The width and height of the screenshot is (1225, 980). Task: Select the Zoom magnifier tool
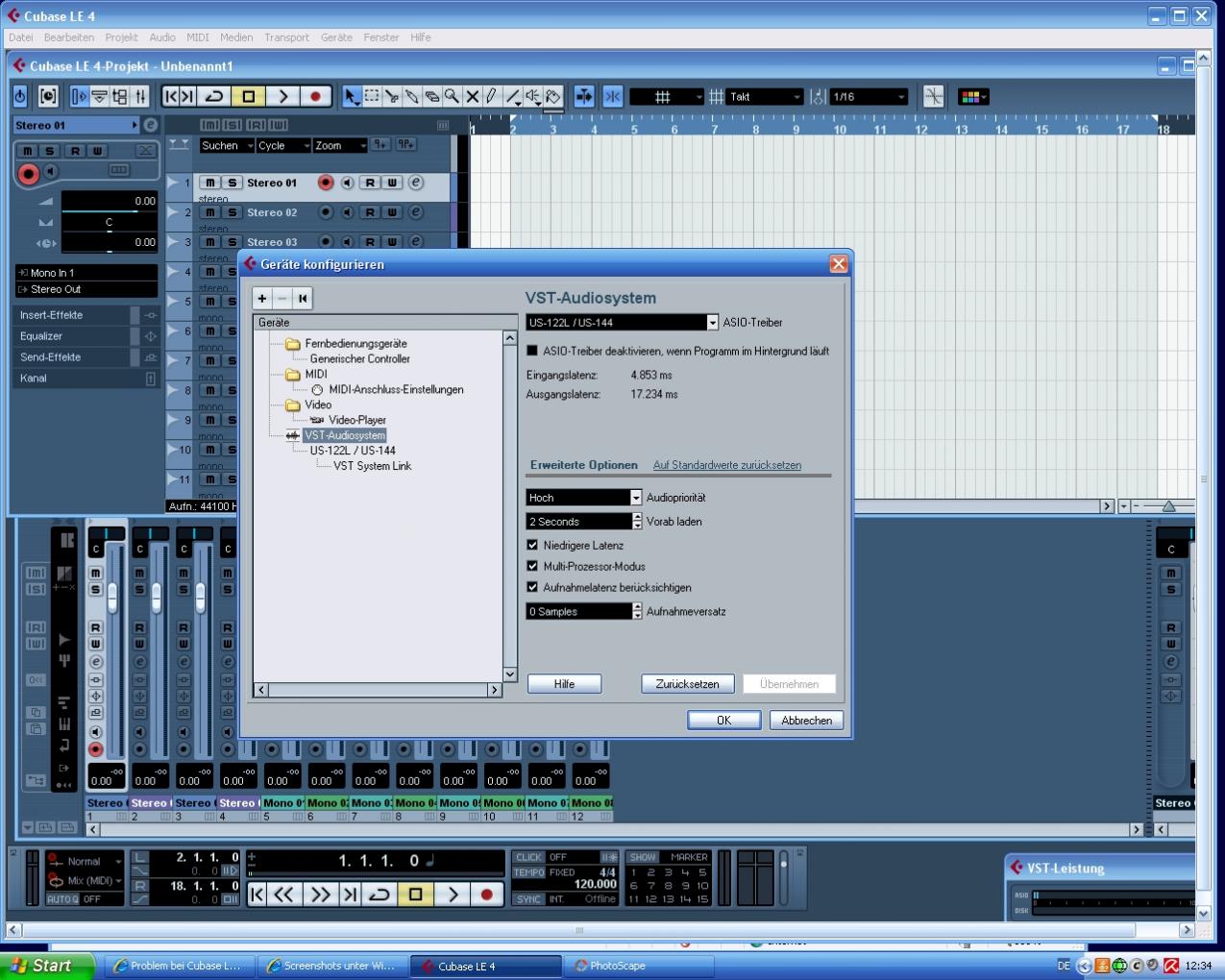452,97
